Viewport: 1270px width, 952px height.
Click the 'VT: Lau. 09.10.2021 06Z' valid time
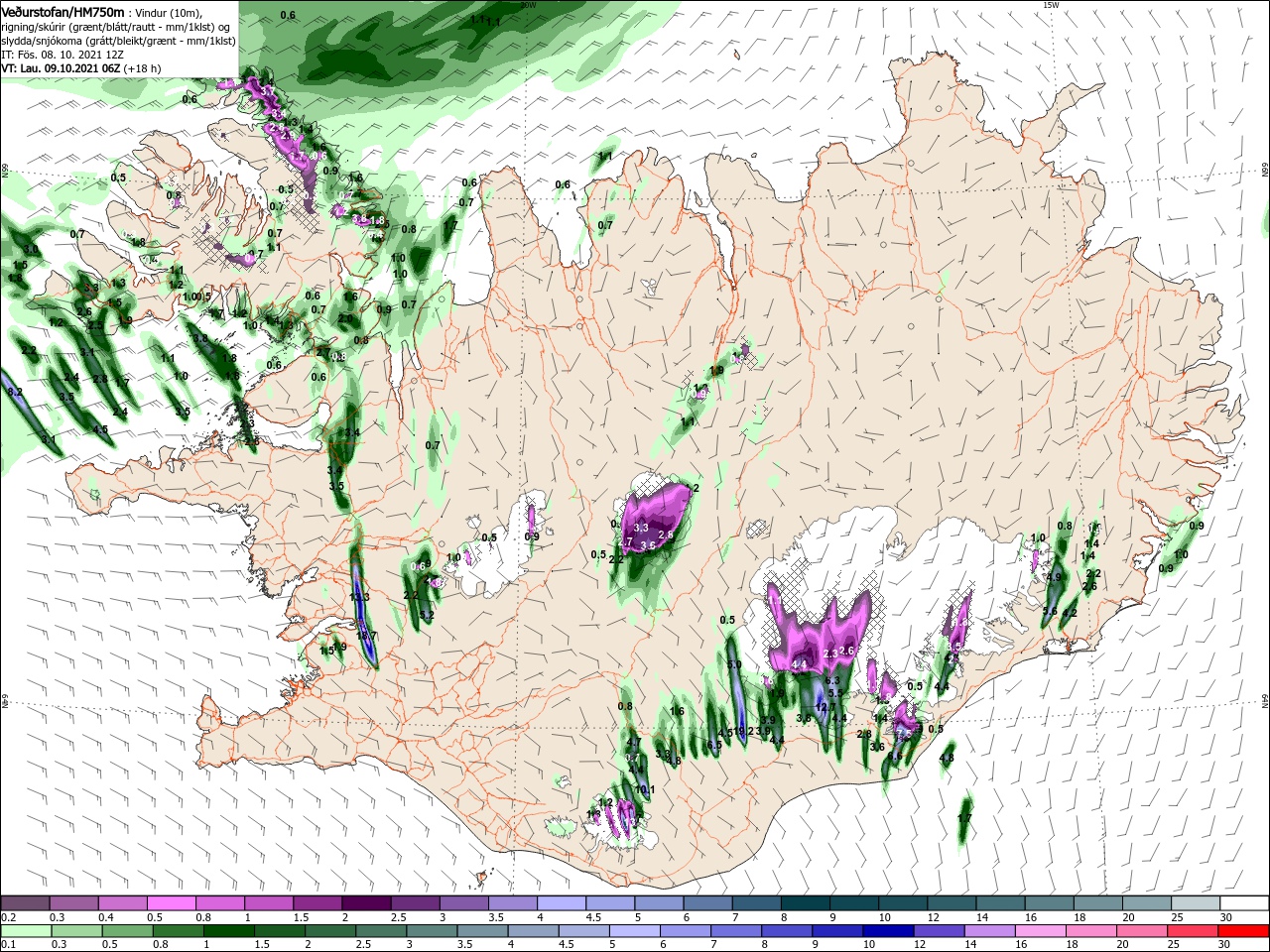point(81,68)
